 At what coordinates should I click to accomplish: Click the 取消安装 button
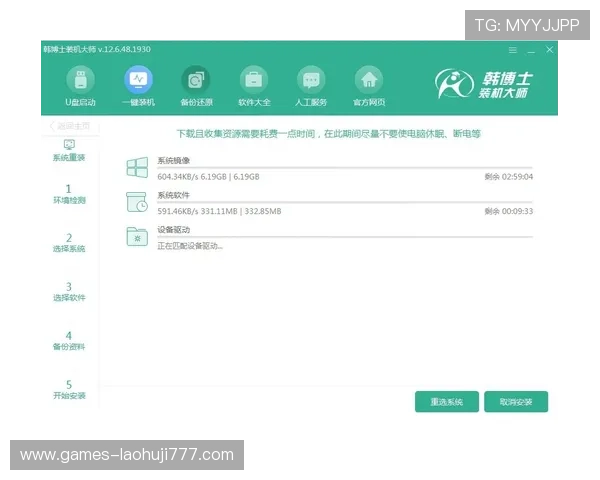(516, 402)
